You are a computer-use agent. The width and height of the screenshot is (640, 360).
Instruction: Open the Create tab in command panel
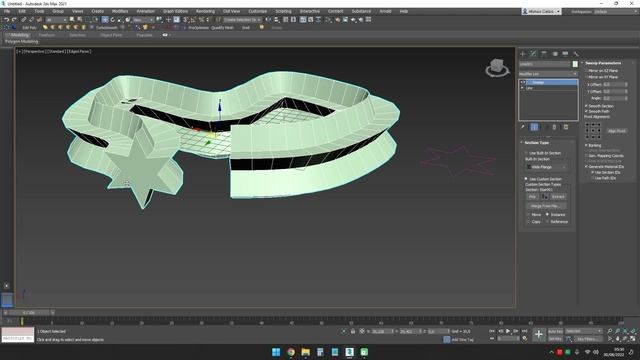(522, 54)
